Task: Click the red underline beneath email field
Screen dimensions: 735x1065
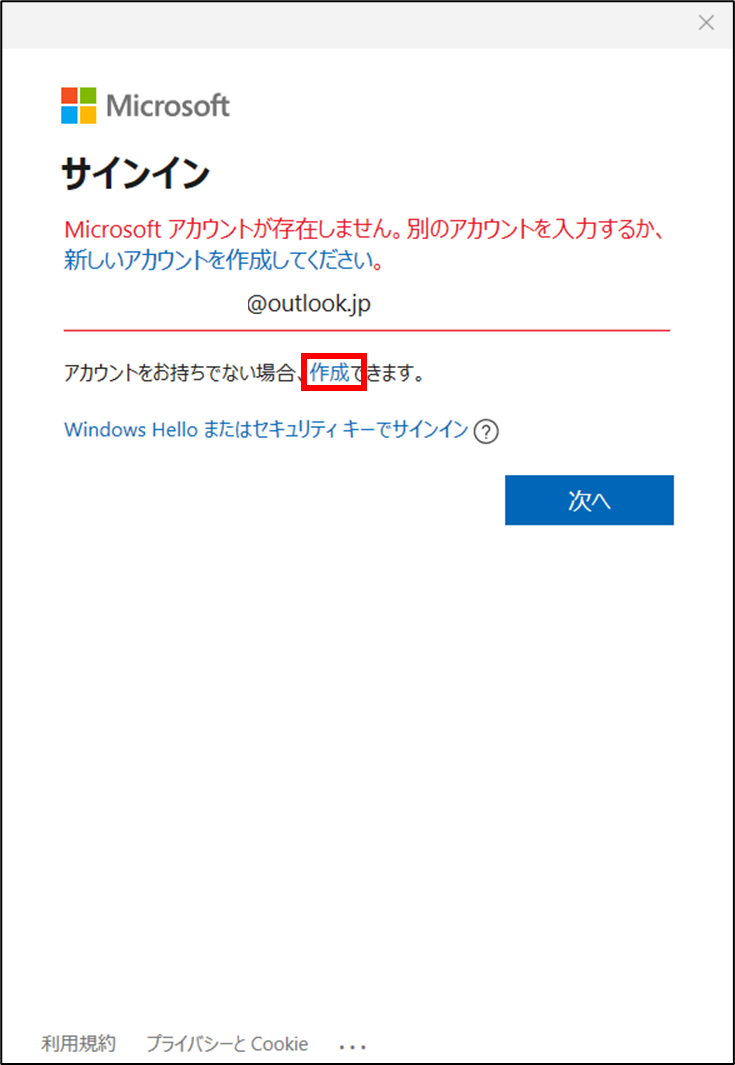Action: (x=367, y=330)
